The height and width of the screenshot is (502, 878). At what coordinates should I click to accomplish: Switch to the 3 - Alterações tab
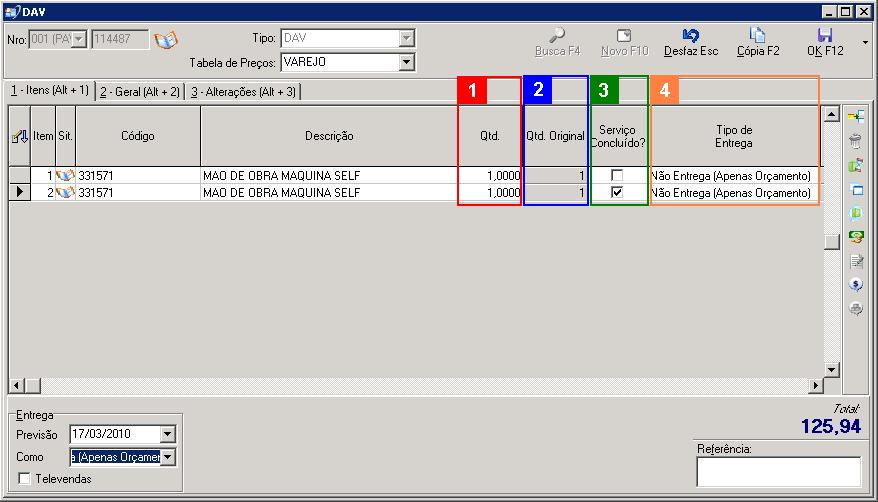click(243, 92)
